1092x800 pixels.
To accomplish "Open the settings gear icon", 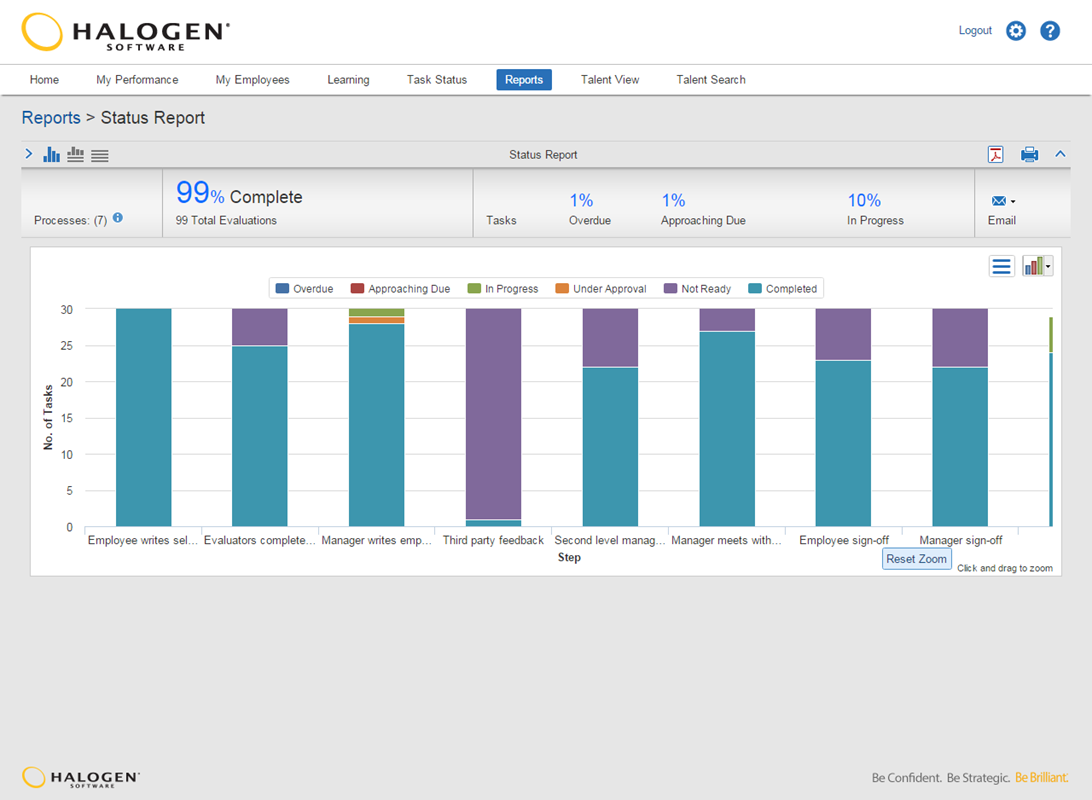I will click(1015, 31).
